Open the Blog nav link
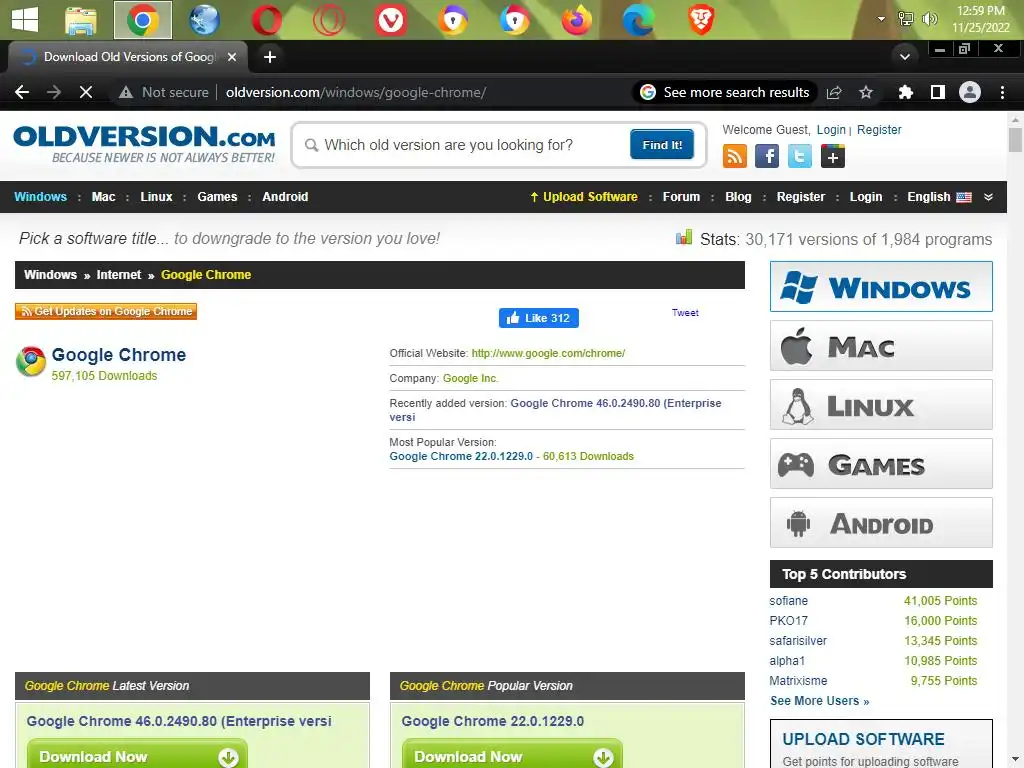Viewport: 1024px width, 768px height. 738,197
